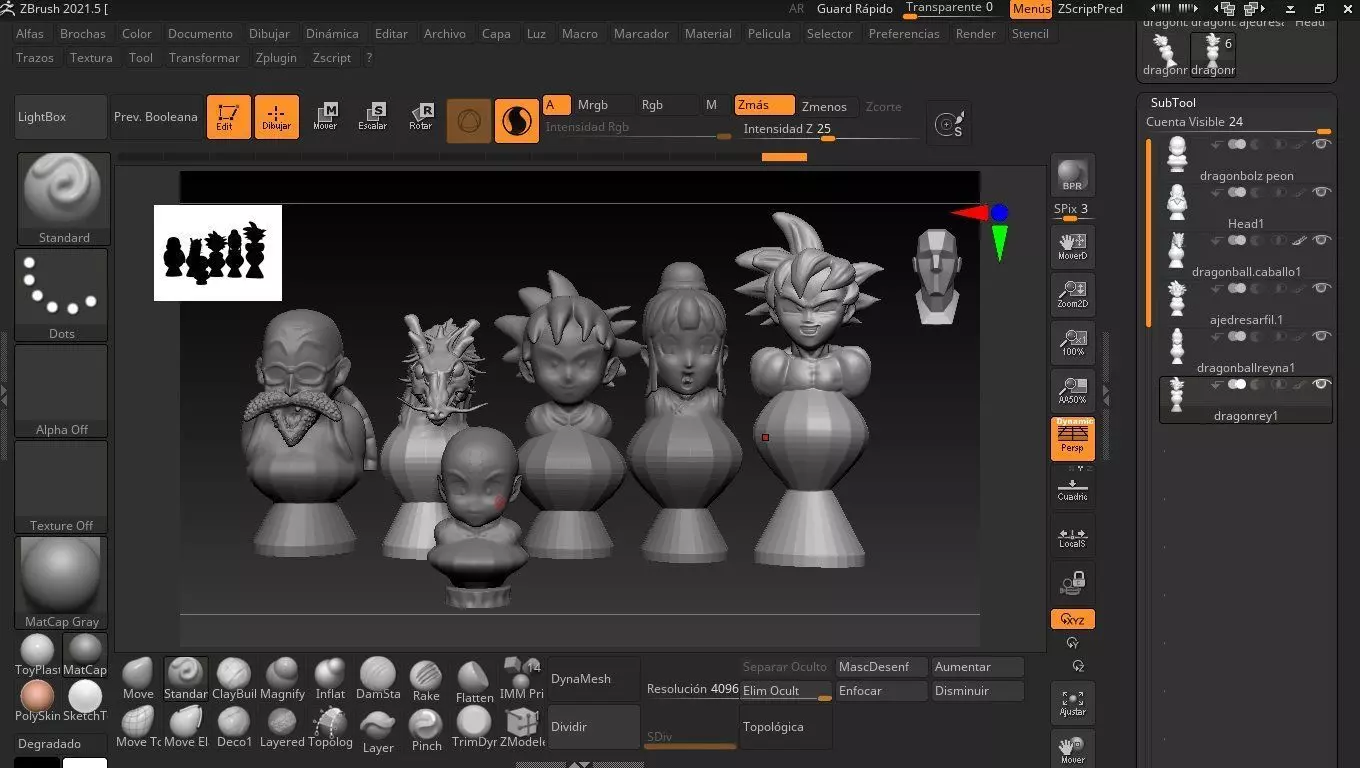Open the Transformar menu
Screen dimensions: 1360x768
tap(204, 57)
